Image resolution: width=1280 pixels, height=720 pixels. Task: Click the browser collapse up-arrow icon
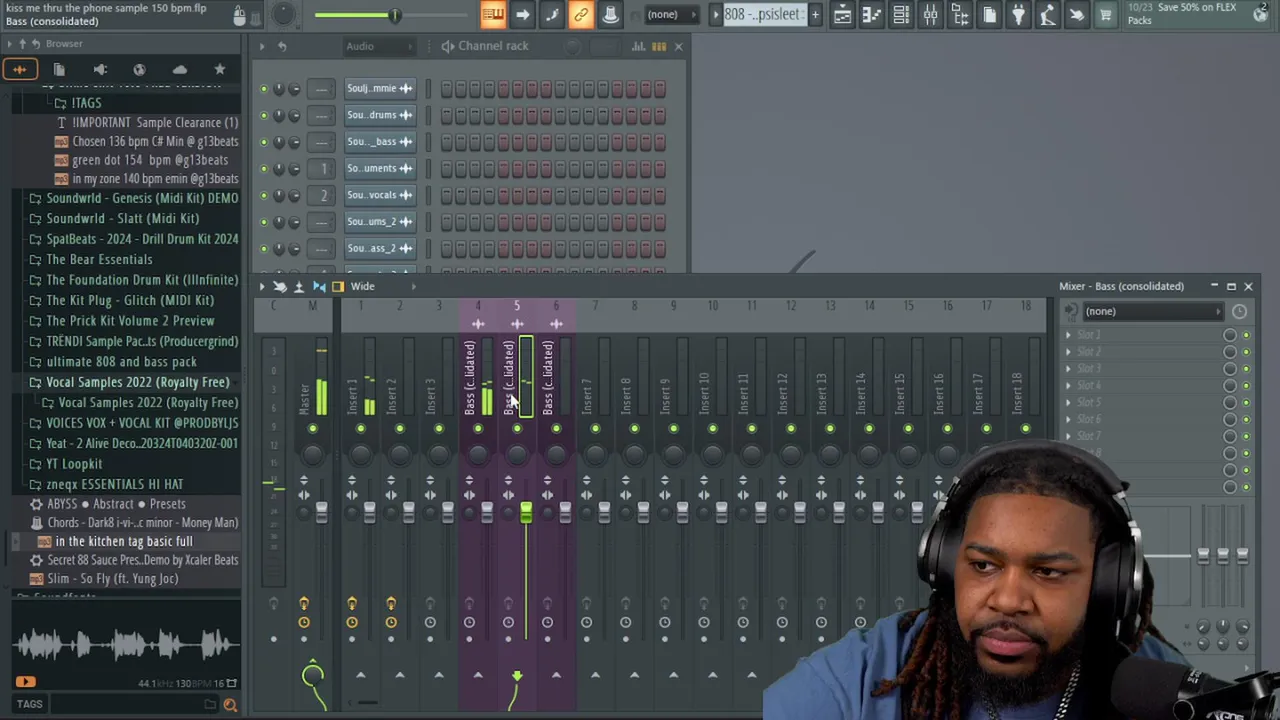click(21, 44)
